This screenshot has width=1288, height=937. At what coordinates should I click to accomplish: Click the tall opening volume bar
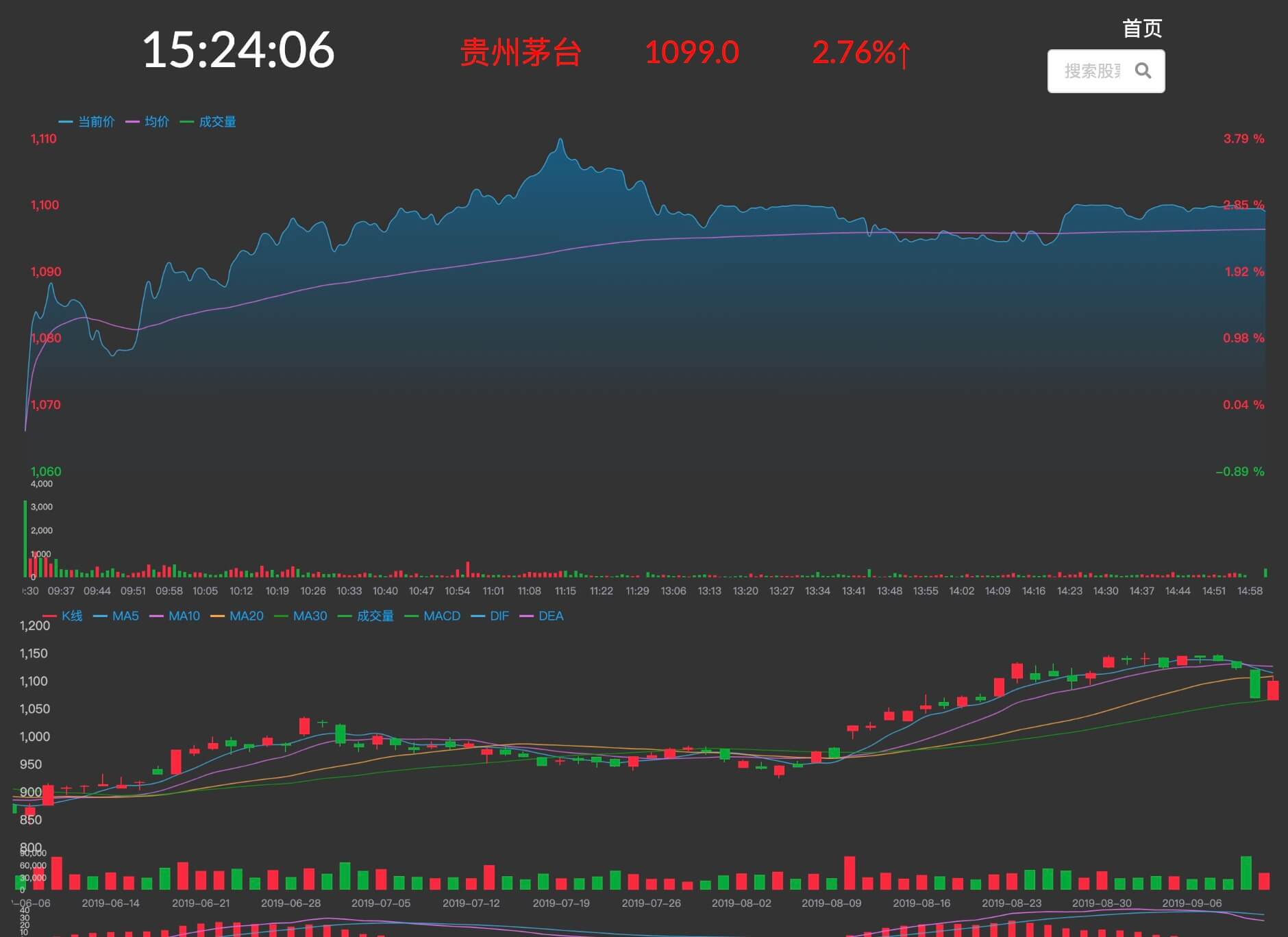[x=25, y=538]
